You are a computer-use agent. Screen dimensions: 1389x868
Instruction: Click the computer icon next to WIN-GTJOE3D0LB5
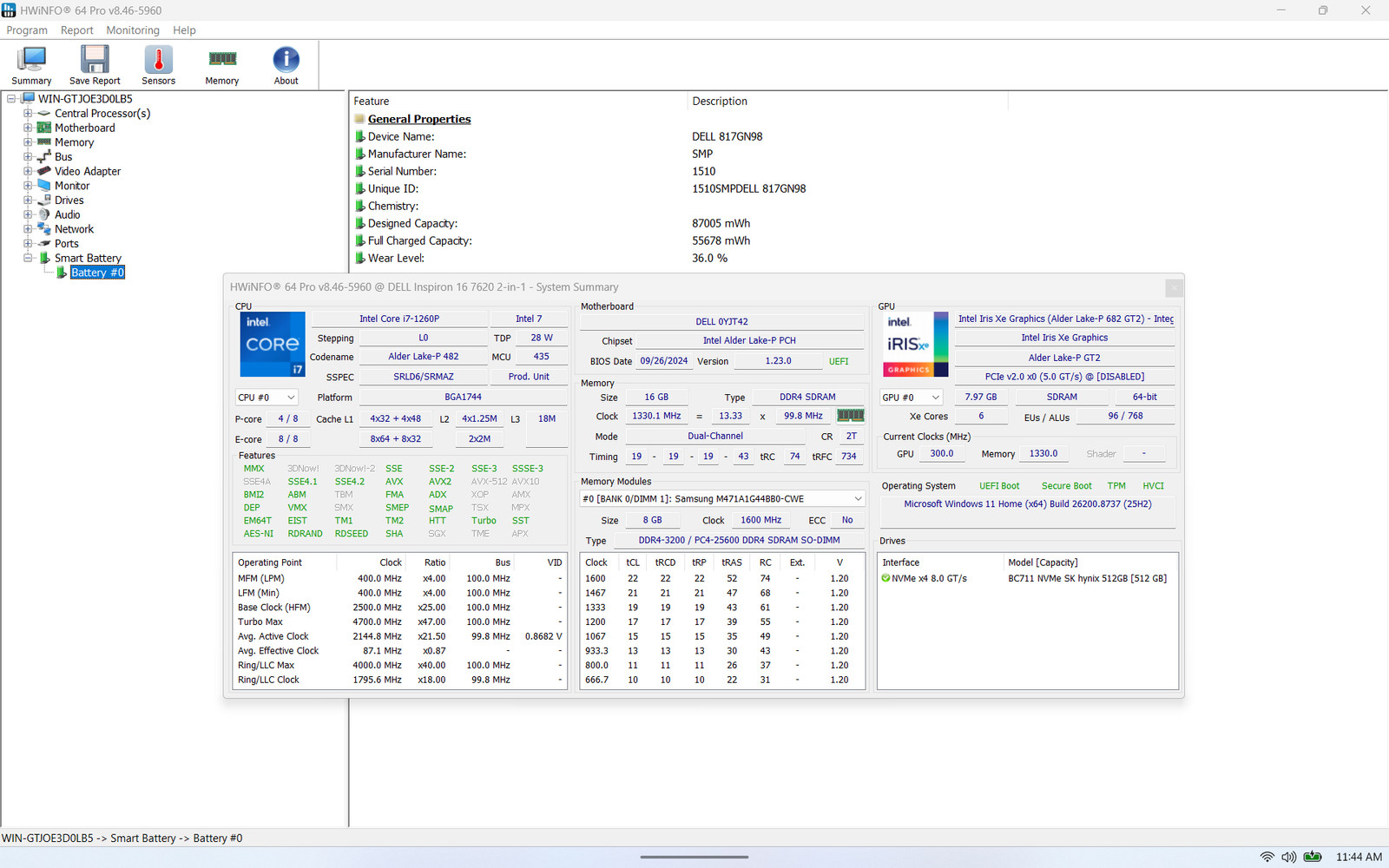(x=28, y=99)
